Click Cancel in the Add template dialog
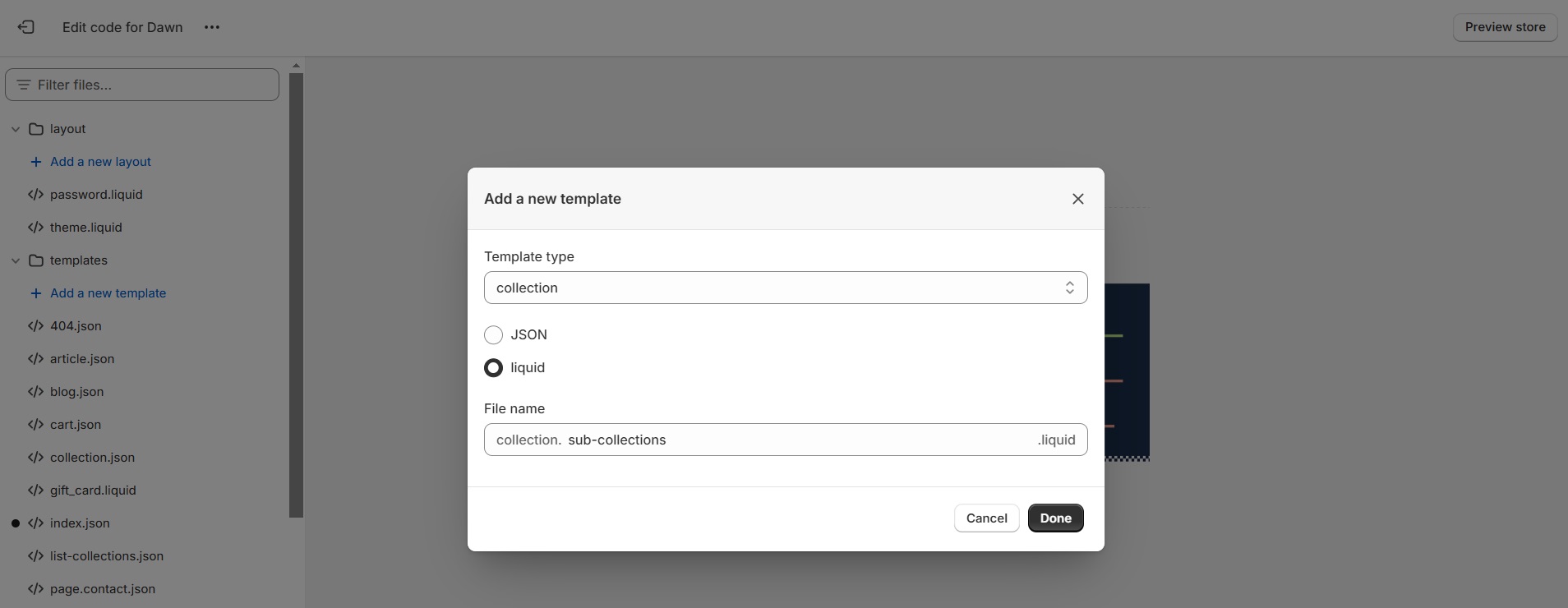The image size is (1568, 608). click(x=985, y=518)
